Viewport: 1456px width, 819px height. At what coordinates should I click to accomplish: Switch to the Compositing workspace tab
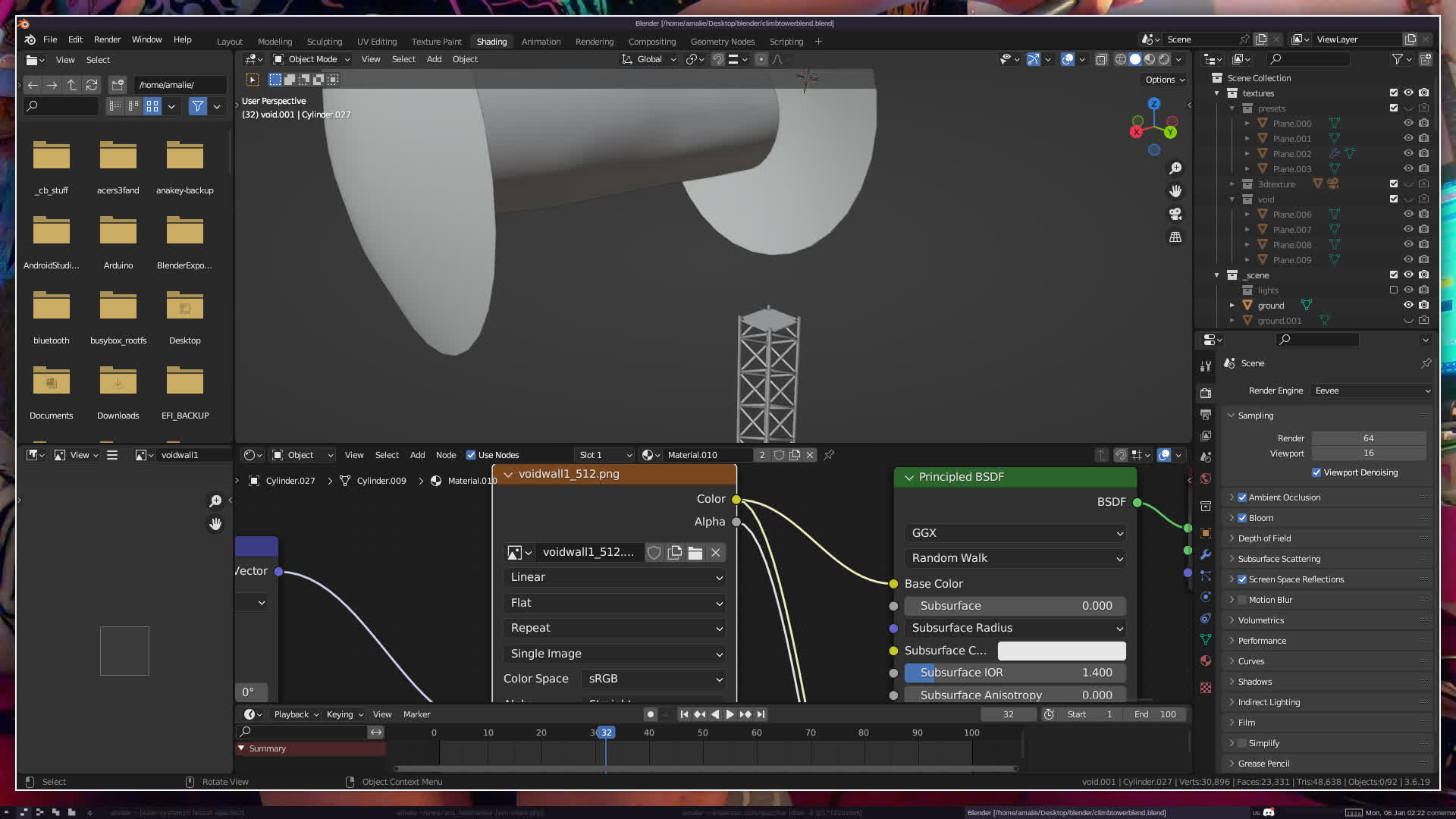click(x=651, y=42)
